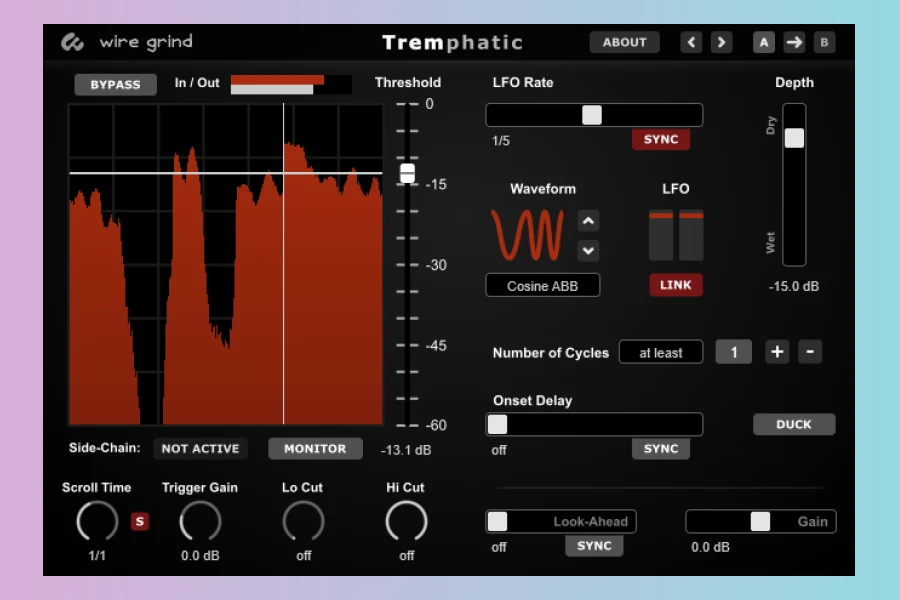
Task: Click the In / Out level meter
Action: pyautogui.click(x=291, y=84)
